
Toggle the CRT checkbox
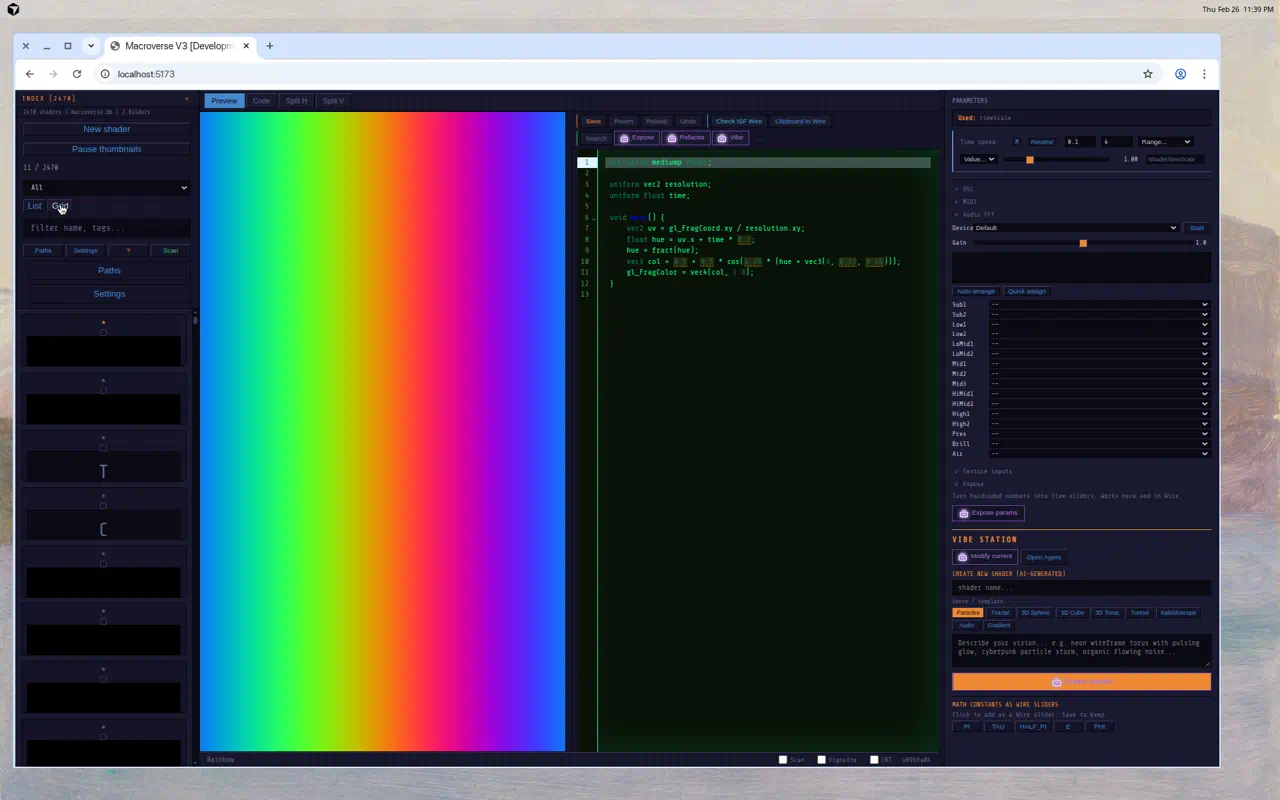click(x=873, y=760)
